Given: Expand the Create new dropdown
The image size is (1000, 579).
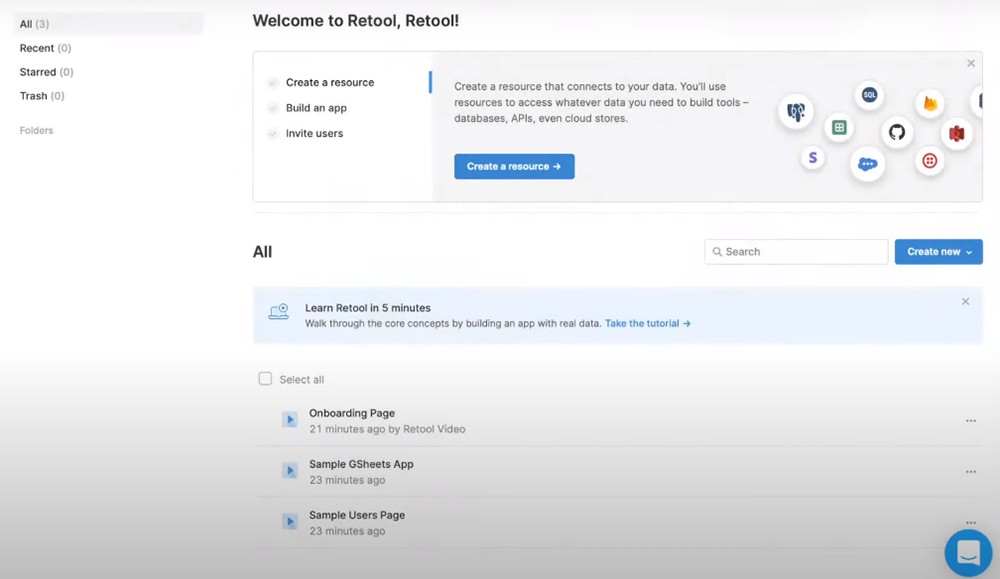Looking at the screenshot, I should (937, 251).
